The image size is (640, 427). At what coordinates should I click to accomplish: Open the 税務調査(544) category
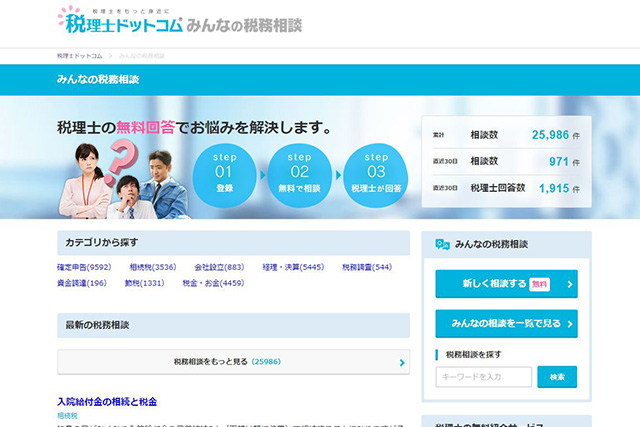click(x=367, y=267)
